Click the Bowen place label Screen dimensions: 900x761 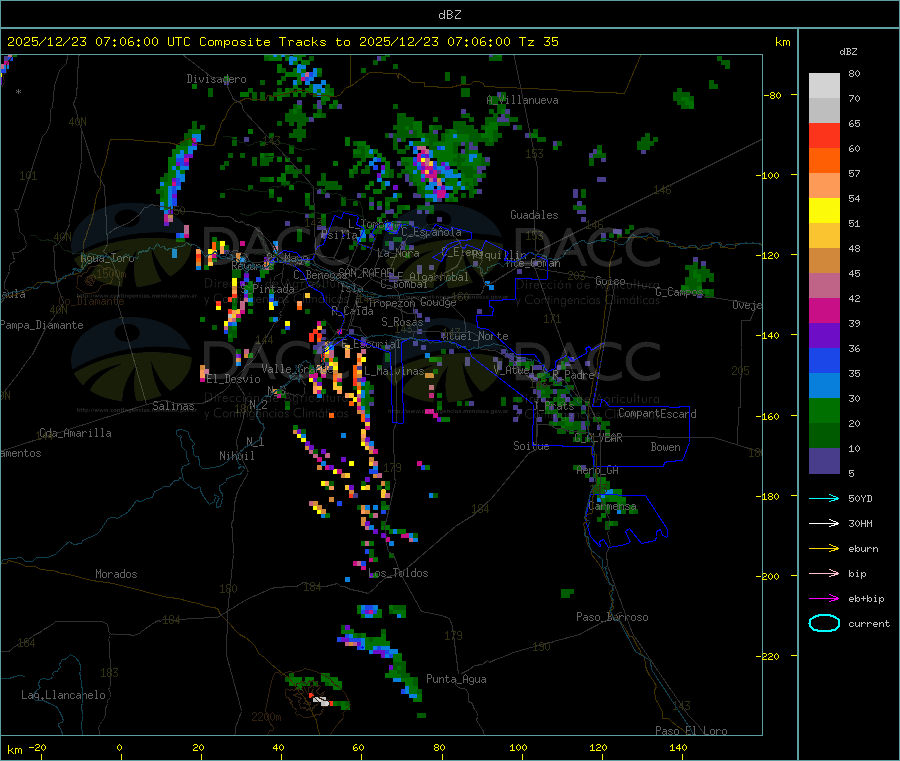pyautogui.click(x=665, y=447)
